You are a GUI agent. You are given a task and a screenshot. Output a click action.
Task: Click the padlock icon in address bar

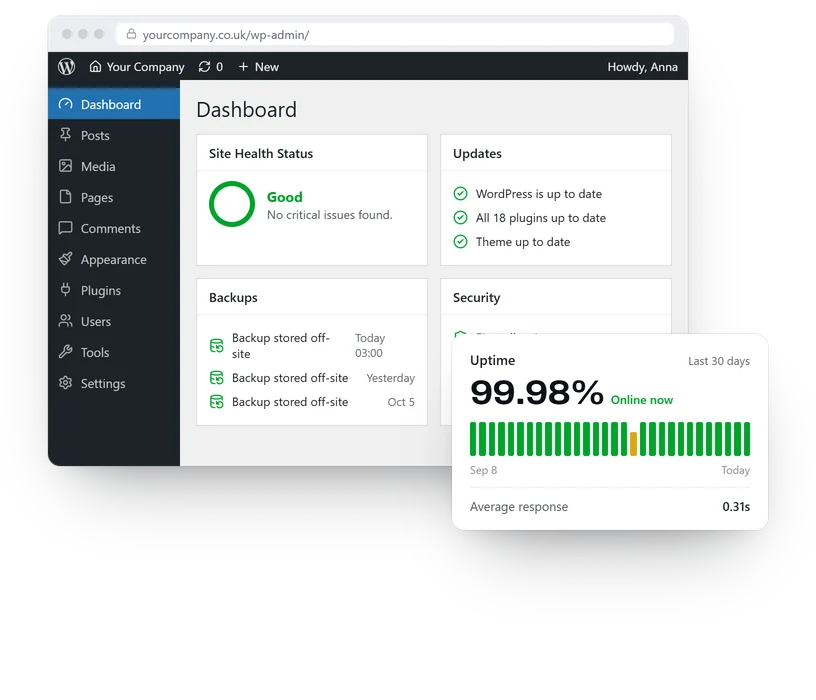click(x=131, y=34)
